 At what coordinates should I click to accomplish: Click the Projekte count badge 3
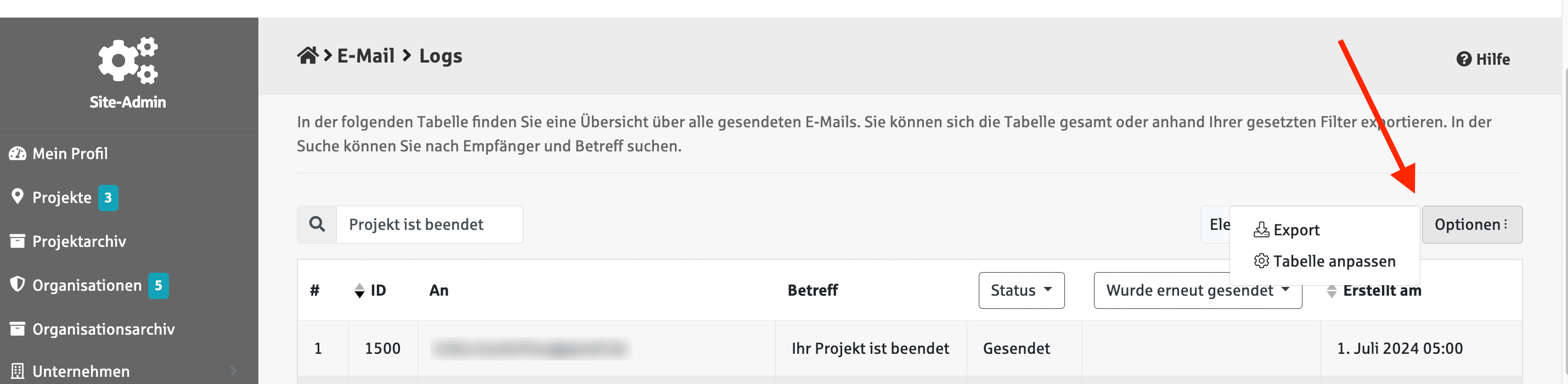click(x=108, y=198)
